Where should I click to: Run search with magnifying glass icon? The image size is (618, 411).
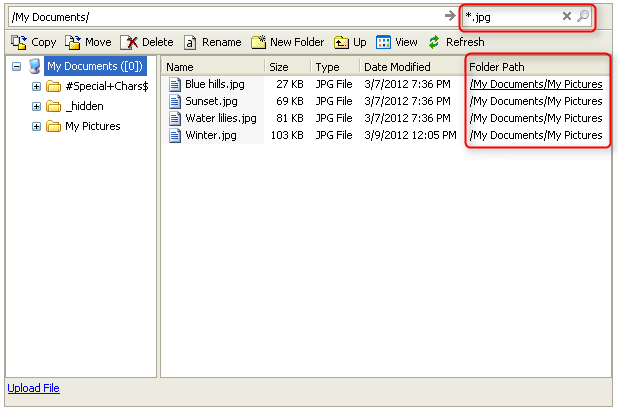coord(583,16)
